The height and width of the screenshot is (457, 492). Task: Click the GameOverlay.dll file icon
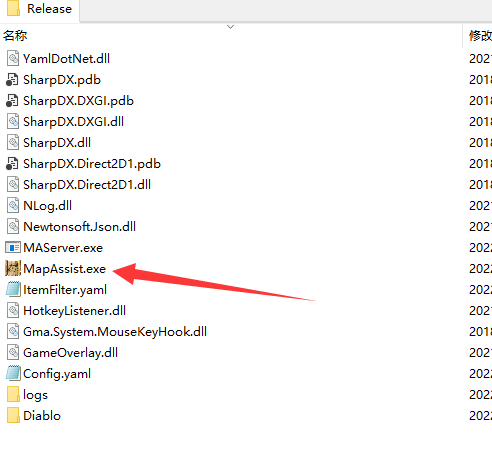[13, 353]
